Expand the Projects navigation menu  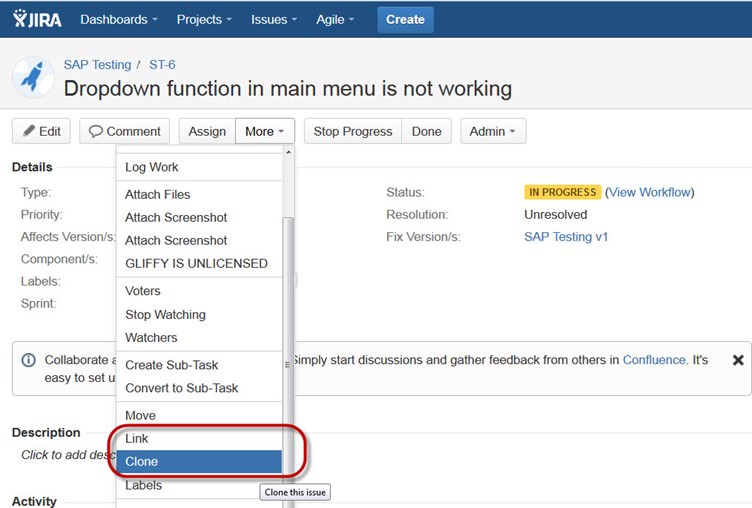[204, 19]
